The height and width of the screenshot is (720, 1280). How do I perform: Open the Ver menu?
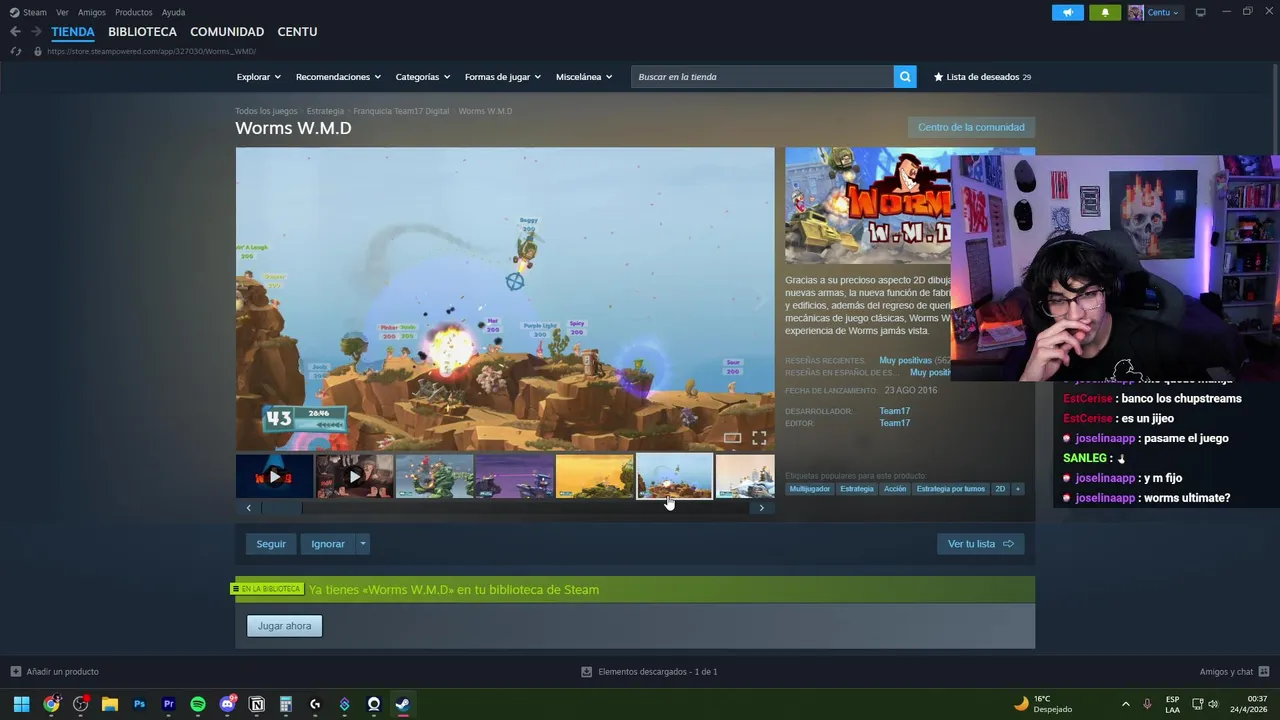tap(63, 12)
